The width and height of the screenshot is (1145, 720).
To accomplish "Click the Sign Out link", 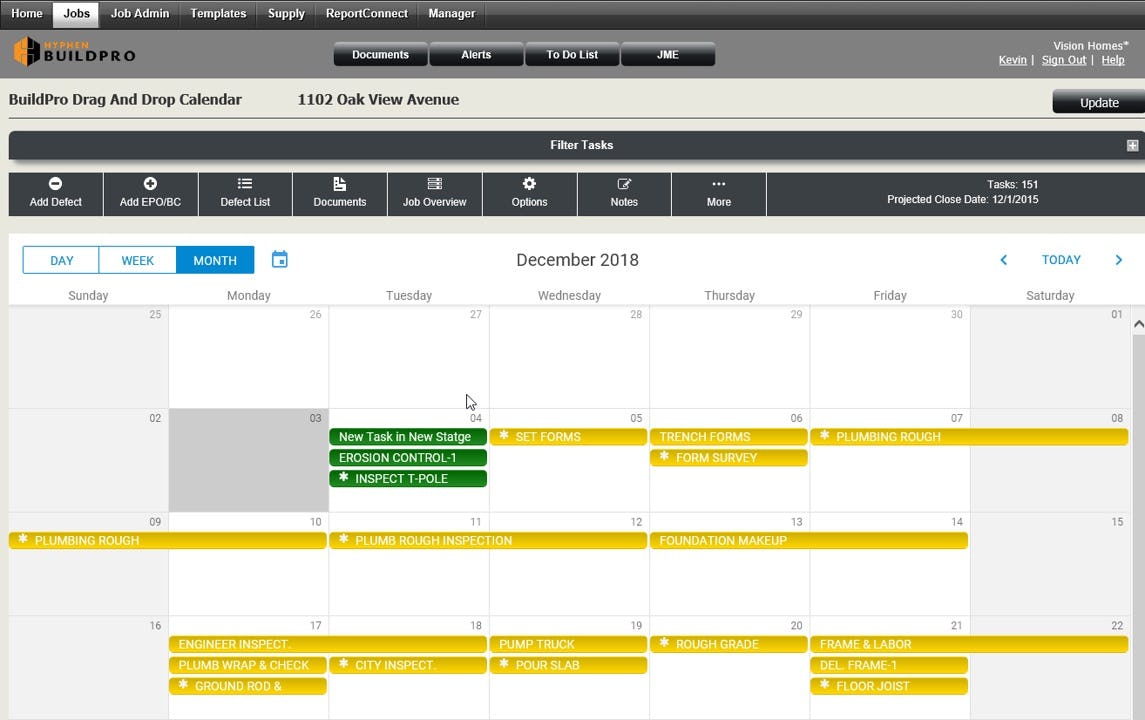I will [x=1063, y=60].
